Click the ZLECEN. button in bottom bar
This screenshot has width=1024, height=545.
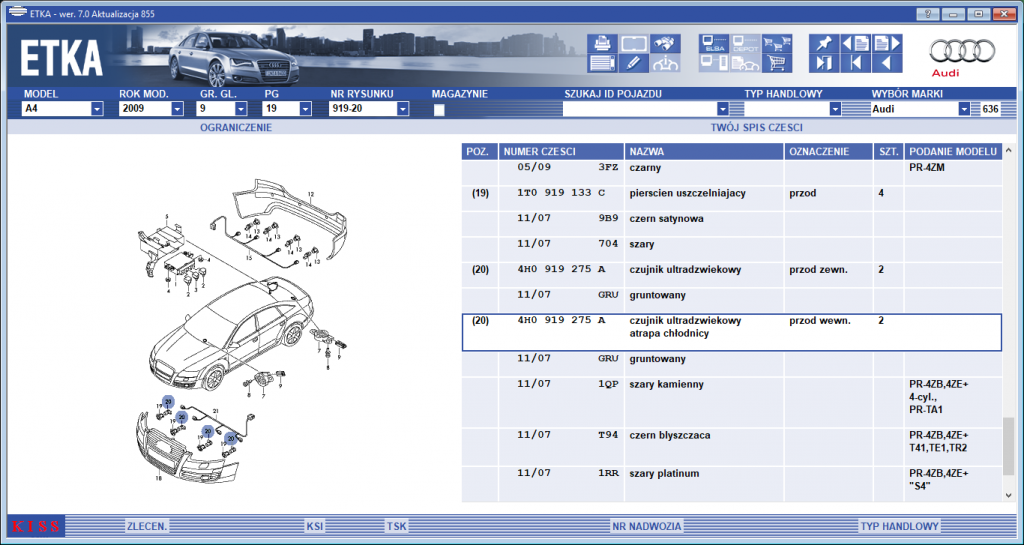(x=147, y=526)
